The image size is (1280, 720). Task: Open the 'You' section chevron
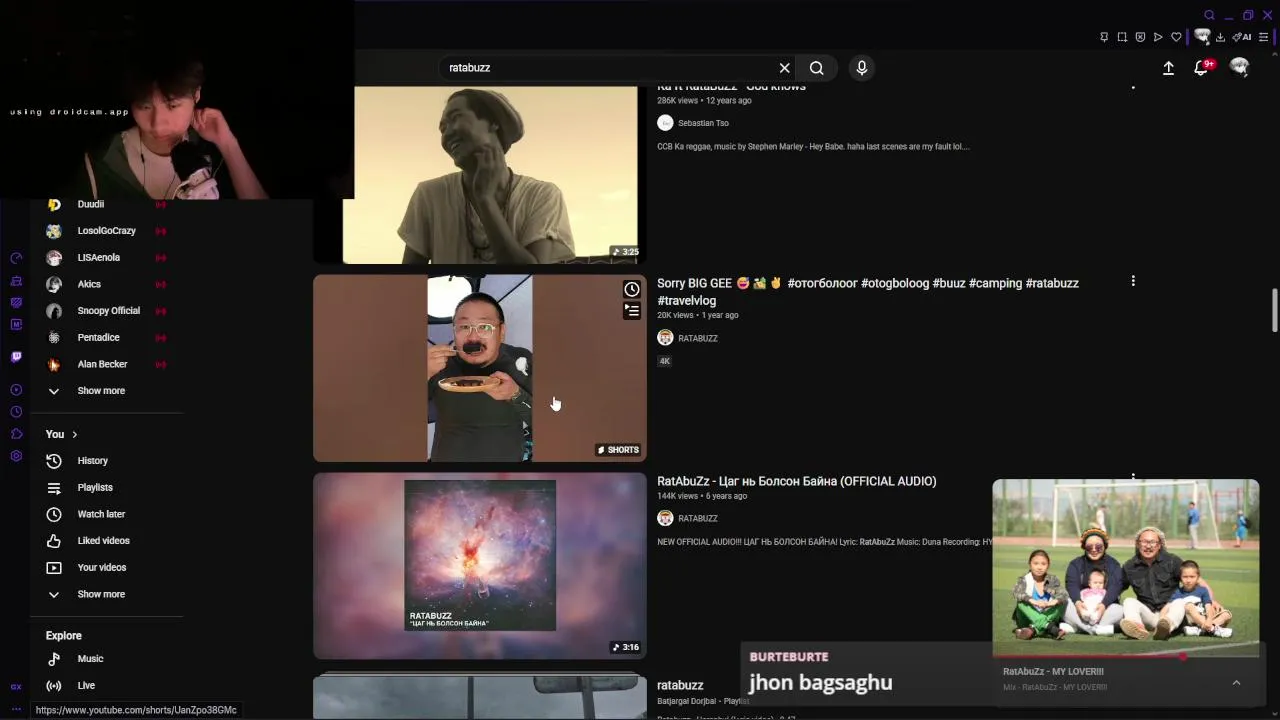point(74,434)
